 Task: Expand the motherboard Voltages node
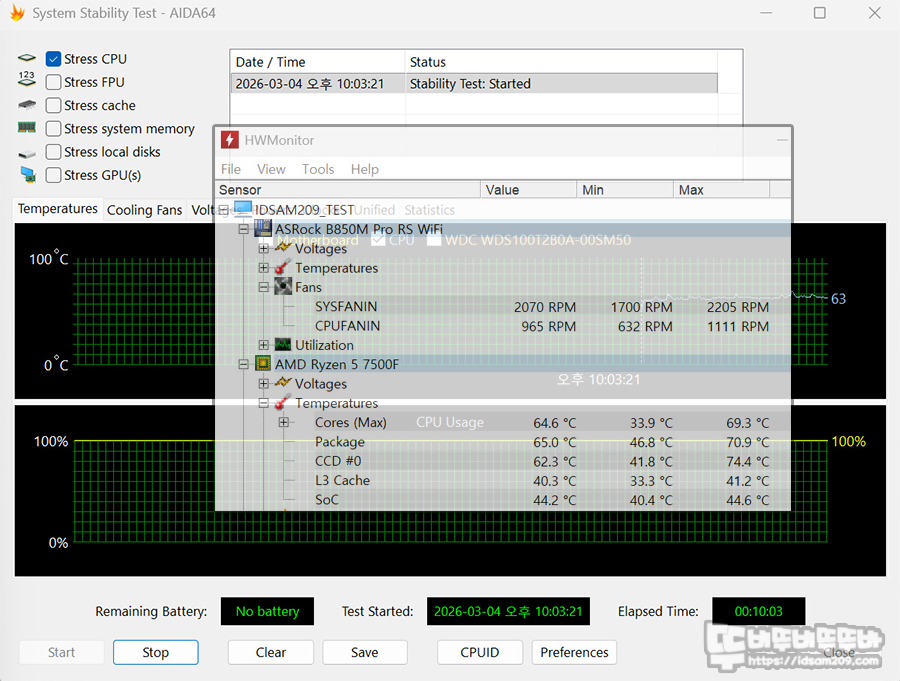pyautogui.click(x=263, y=249)
